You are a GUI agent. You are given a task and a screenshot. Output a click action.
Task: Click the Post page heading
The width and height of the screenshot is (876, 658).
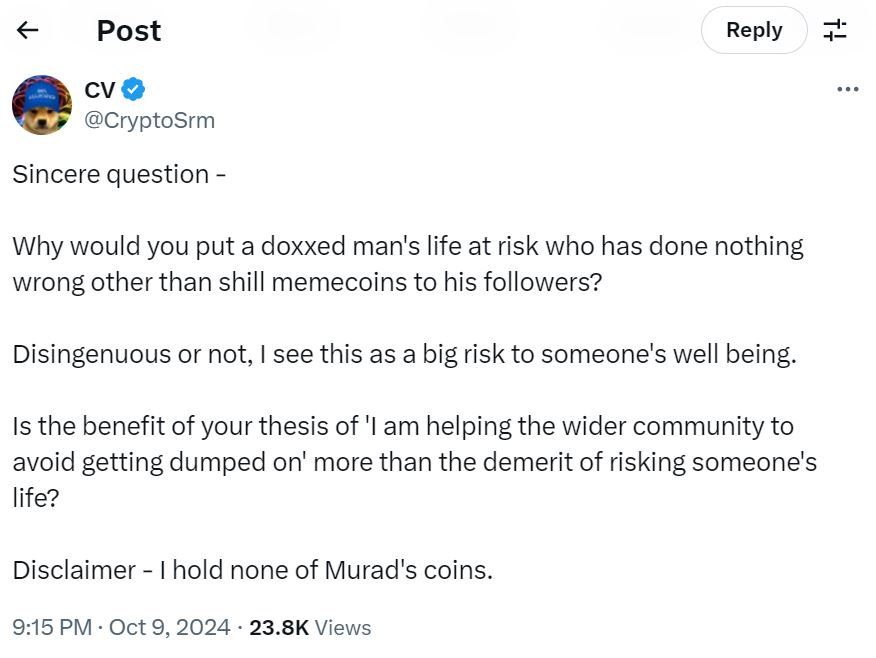pyautogui.click(x=129, y=31)
